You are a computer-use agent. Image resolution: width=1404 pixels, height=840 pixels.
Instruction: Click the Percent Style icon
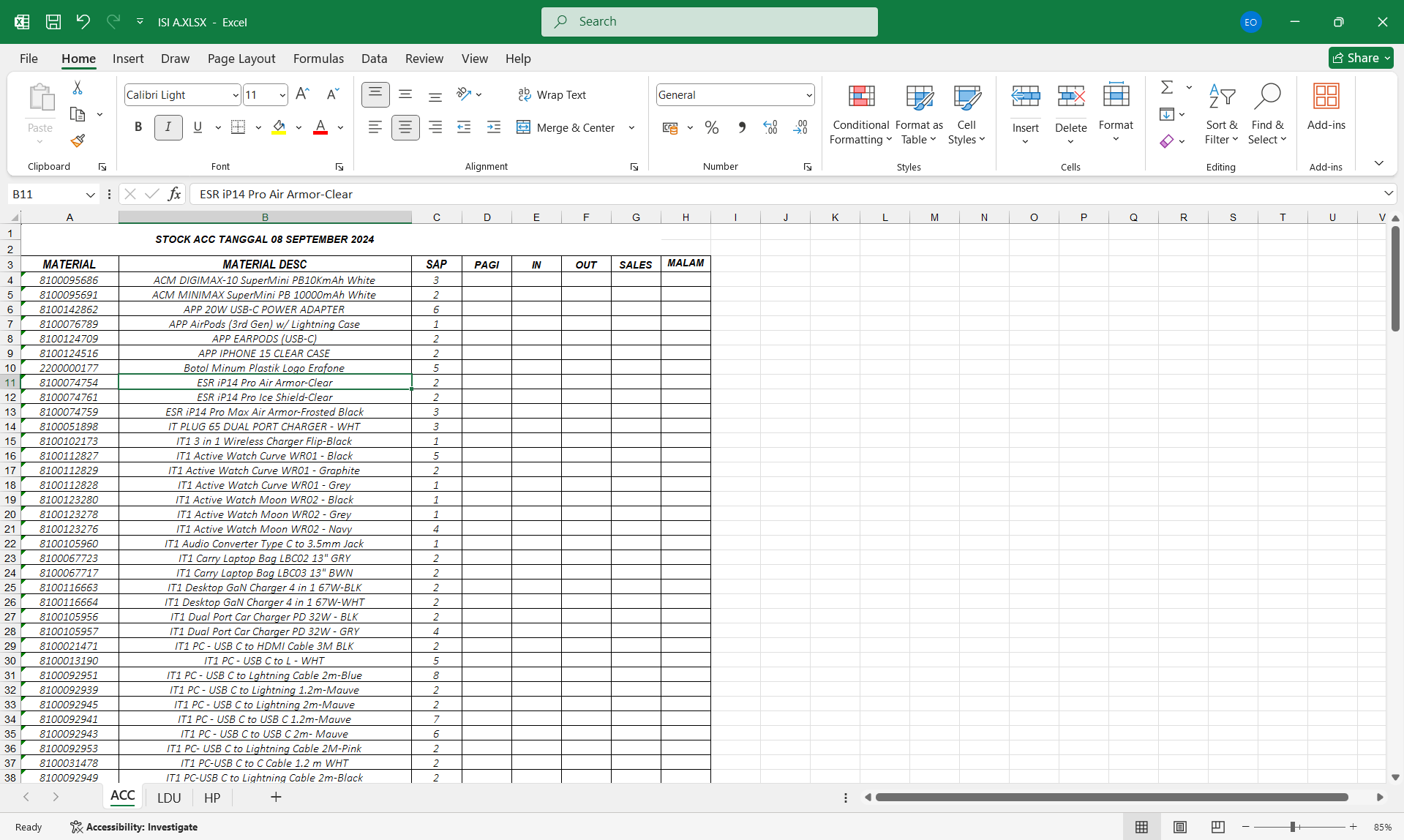click(x=711, y=128)
